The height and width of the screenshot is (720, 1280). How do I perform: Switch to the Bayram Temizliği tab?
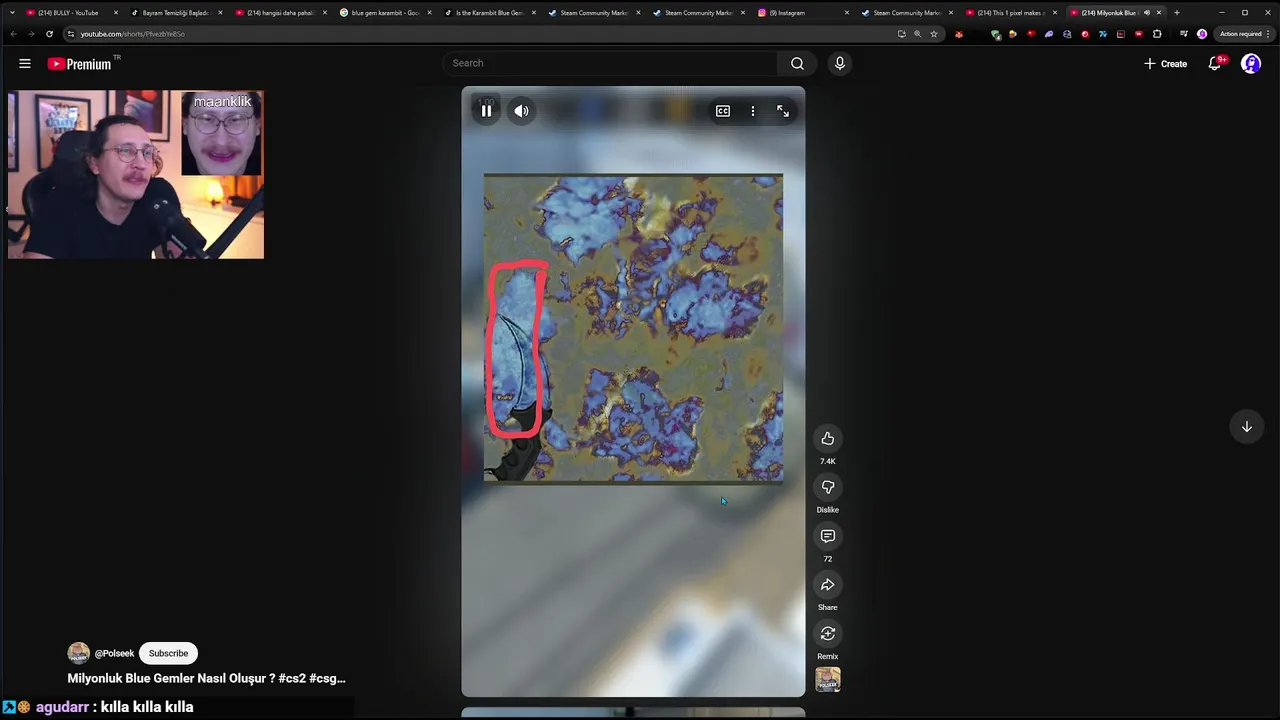pos(175,13)
